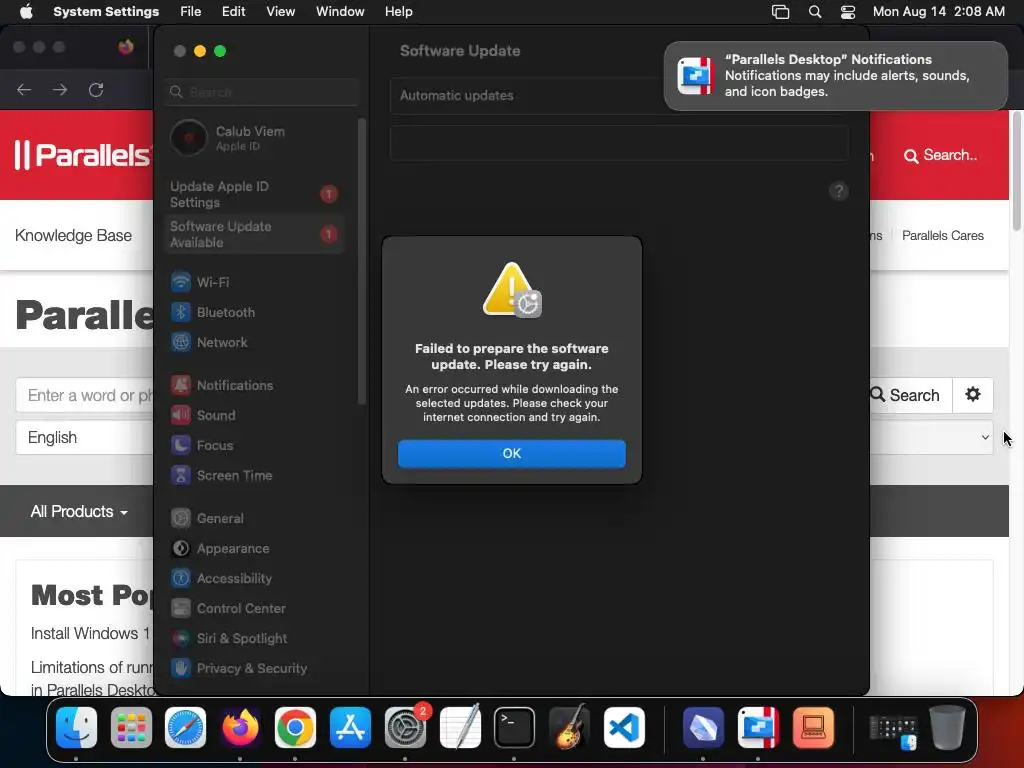Open Google Chrome from the Dock
This screenshot has width=1024, height=768.
(x=295, y=728)
